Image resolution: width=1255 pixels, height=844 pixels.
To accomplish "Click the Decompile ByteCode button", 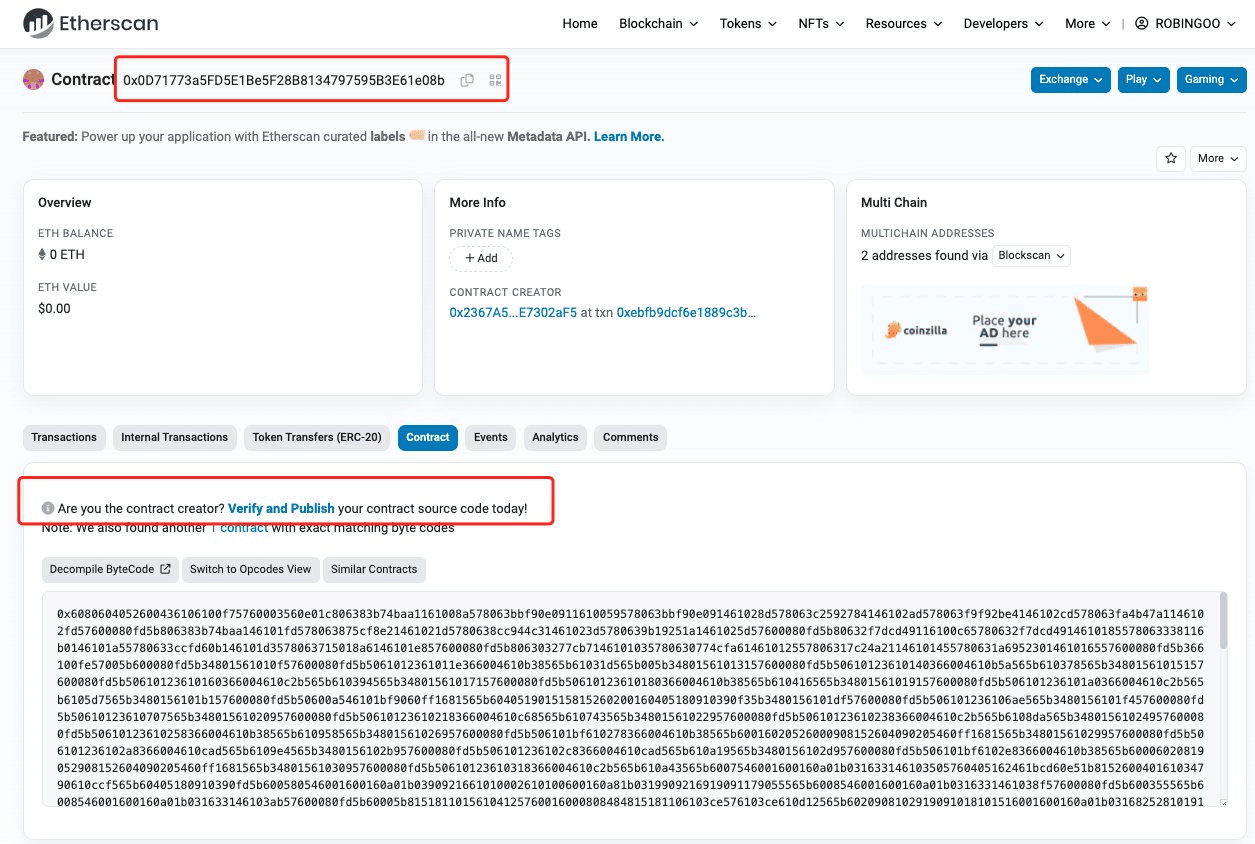I will coord(110,569).
